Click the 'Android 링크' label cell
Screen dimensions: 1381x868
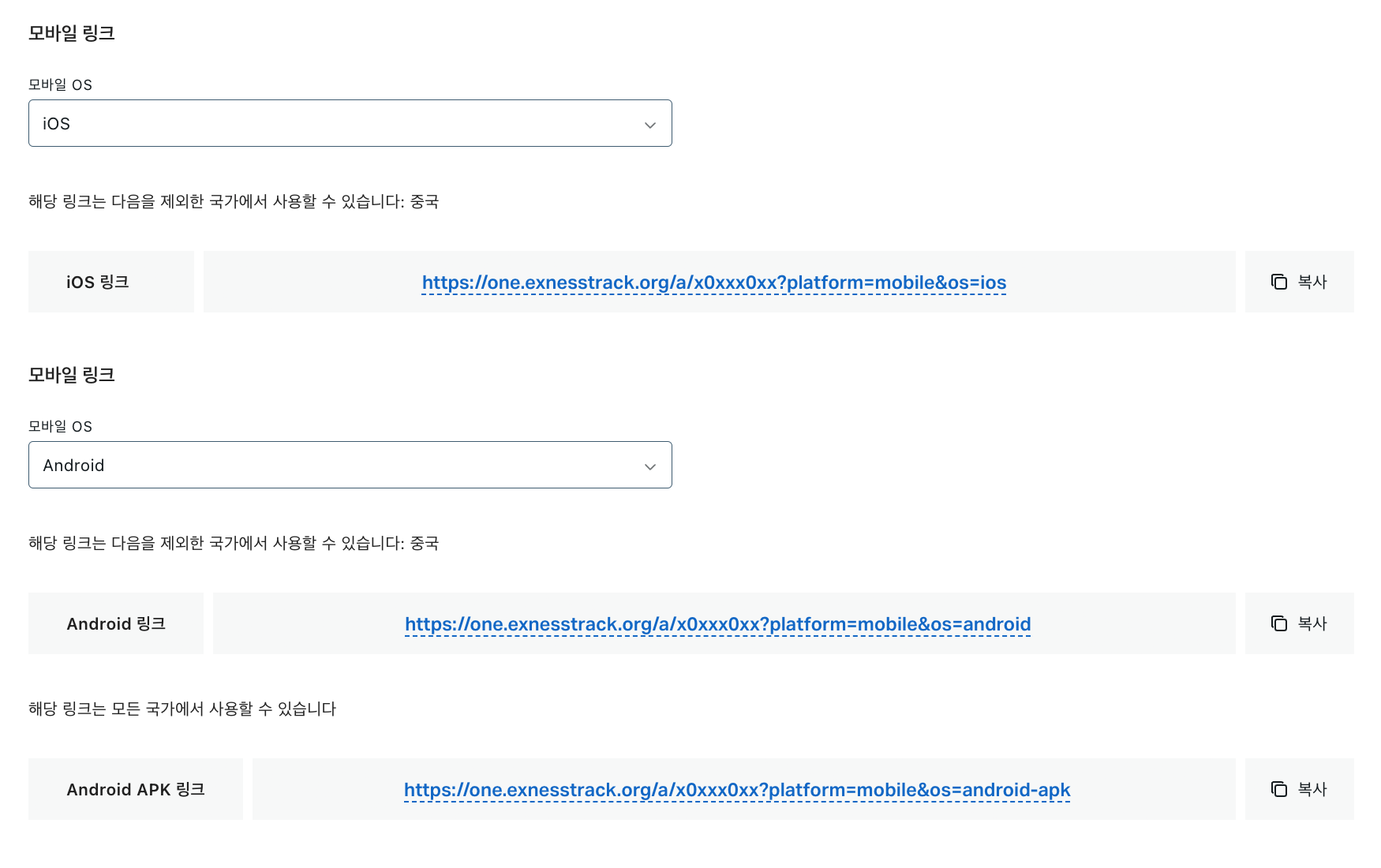(116, 623)
